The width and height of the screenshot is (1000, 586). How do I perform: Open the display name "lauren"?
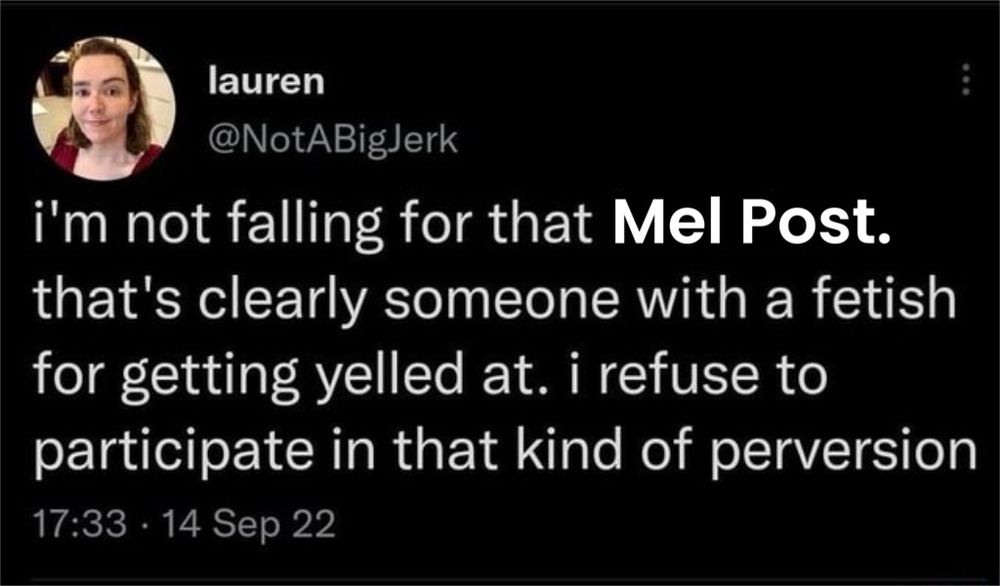266,82
